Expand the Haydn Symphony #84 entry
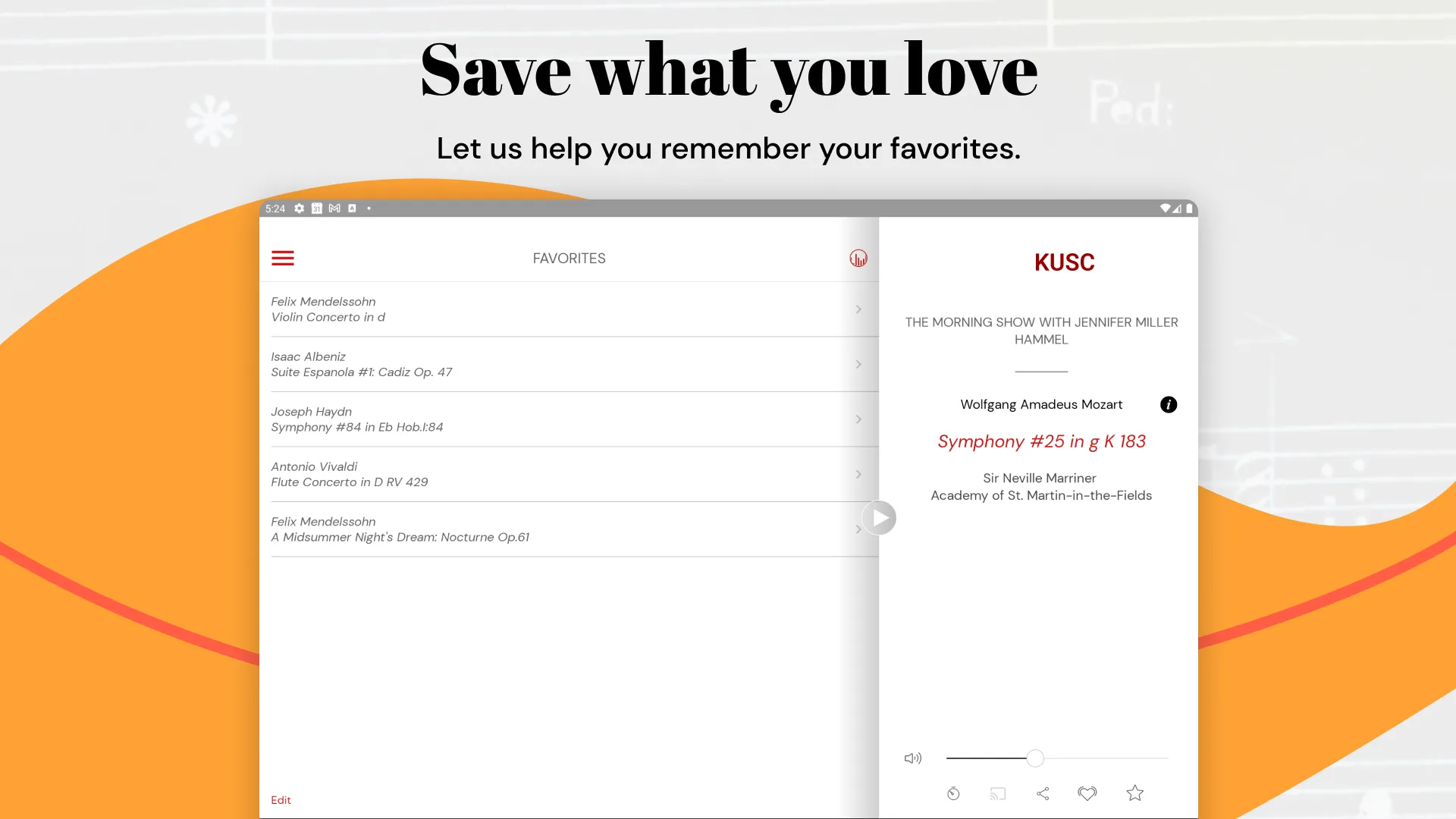 click(858, 419)
